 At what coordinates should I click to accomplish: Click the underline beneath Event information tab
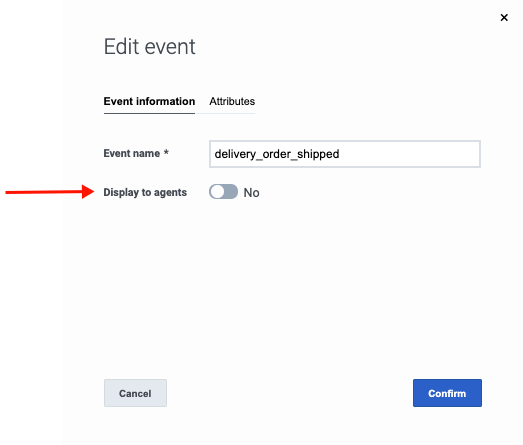149,113
